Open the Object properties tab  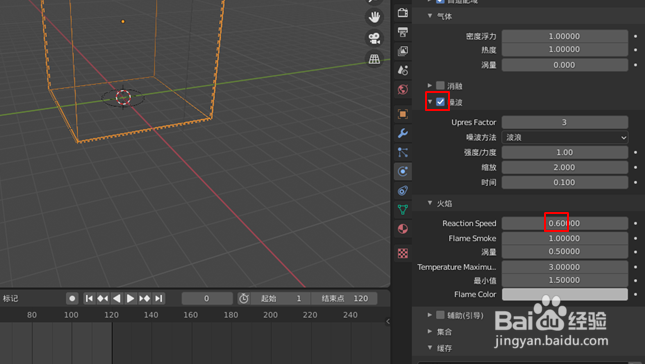click(x=403, y=114)
